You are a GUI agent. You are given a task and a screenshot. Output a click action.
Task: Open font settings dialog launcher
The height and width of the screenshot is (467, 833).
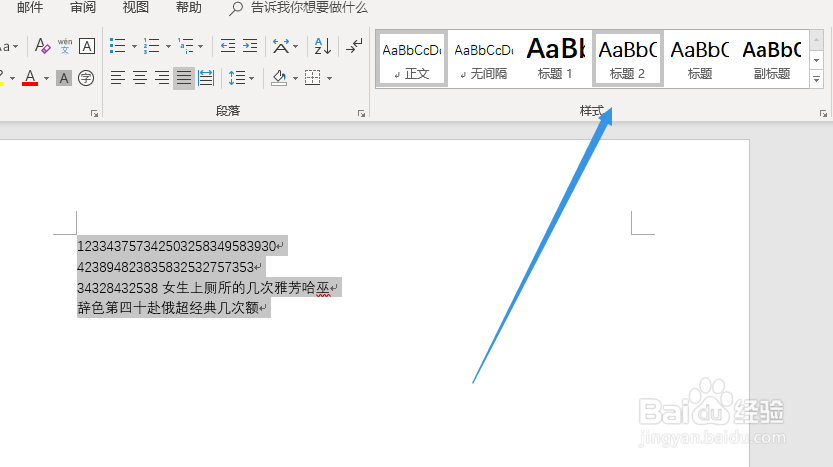94,113
